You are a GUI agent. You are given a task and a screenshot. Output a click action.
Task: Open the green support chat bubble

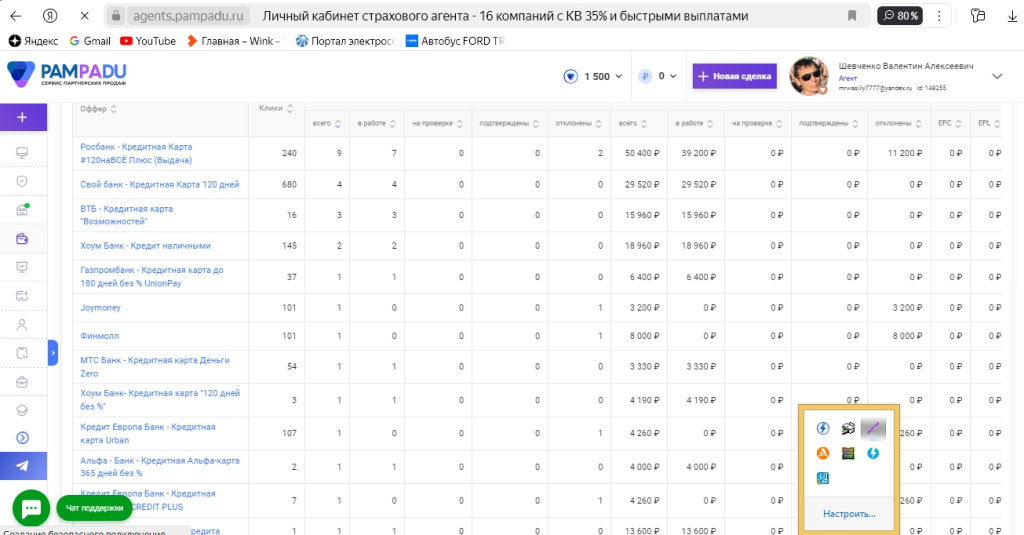click(x=31, y=508)
